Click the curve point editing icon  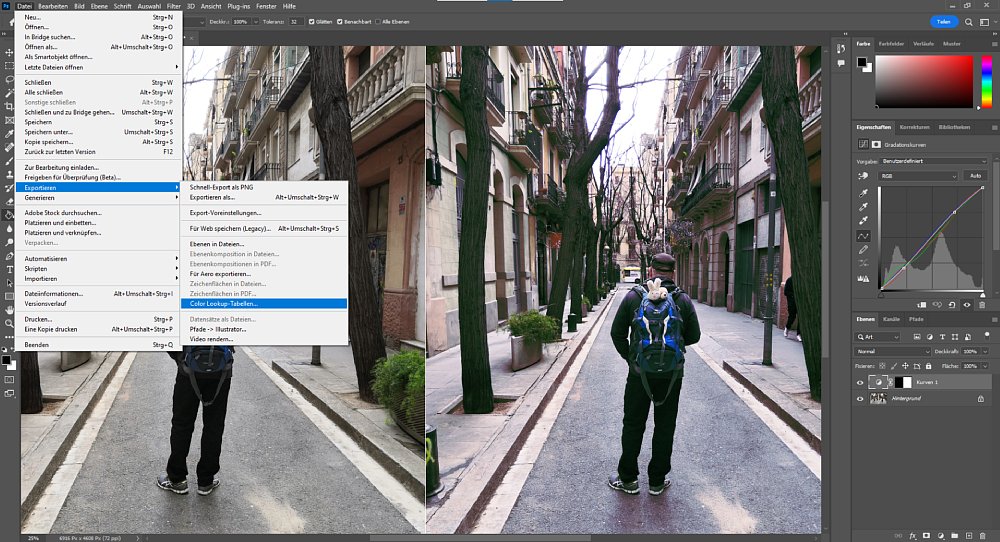tap(863, 236)
